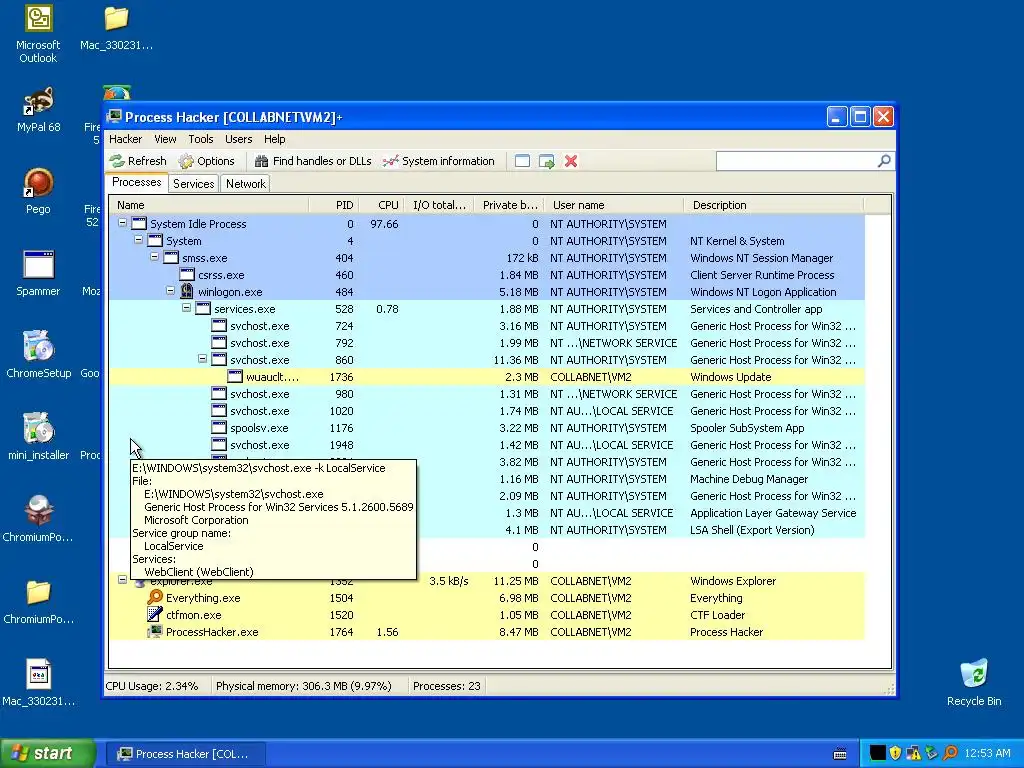Viewport: 1024px width, 768px height.
Task: Select Mac_330231 folder on desktop top
Action: (x=116, y=29)
